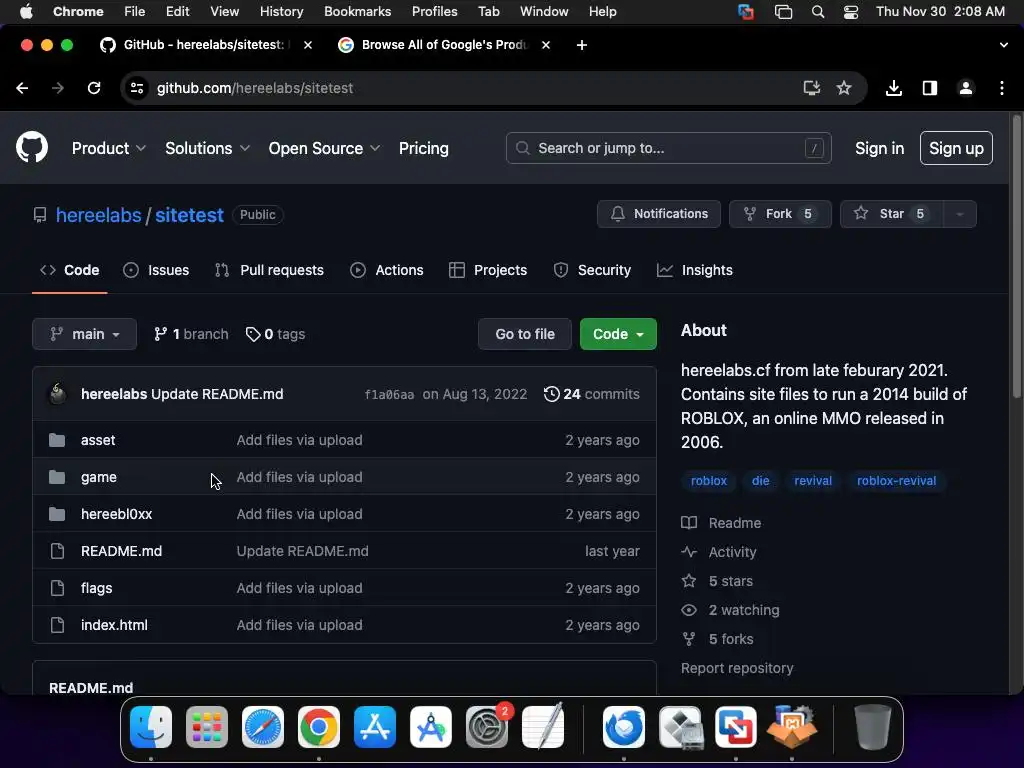The image size is (1024, 768).
Task: Click the browser back arrow
Action: pos(22,88)
